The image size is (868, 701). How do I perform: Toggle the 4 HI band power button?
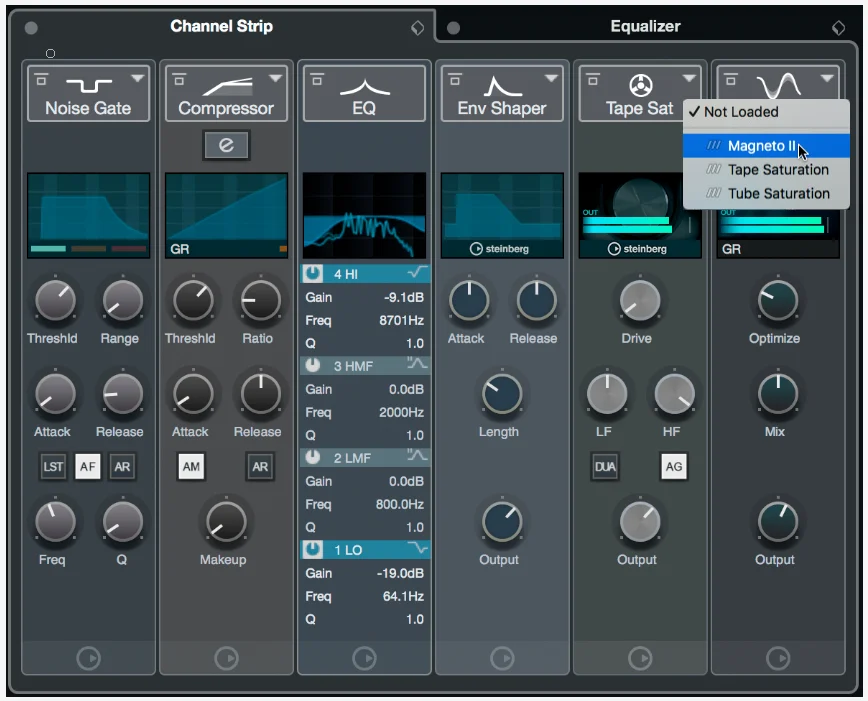coord(313,273)
